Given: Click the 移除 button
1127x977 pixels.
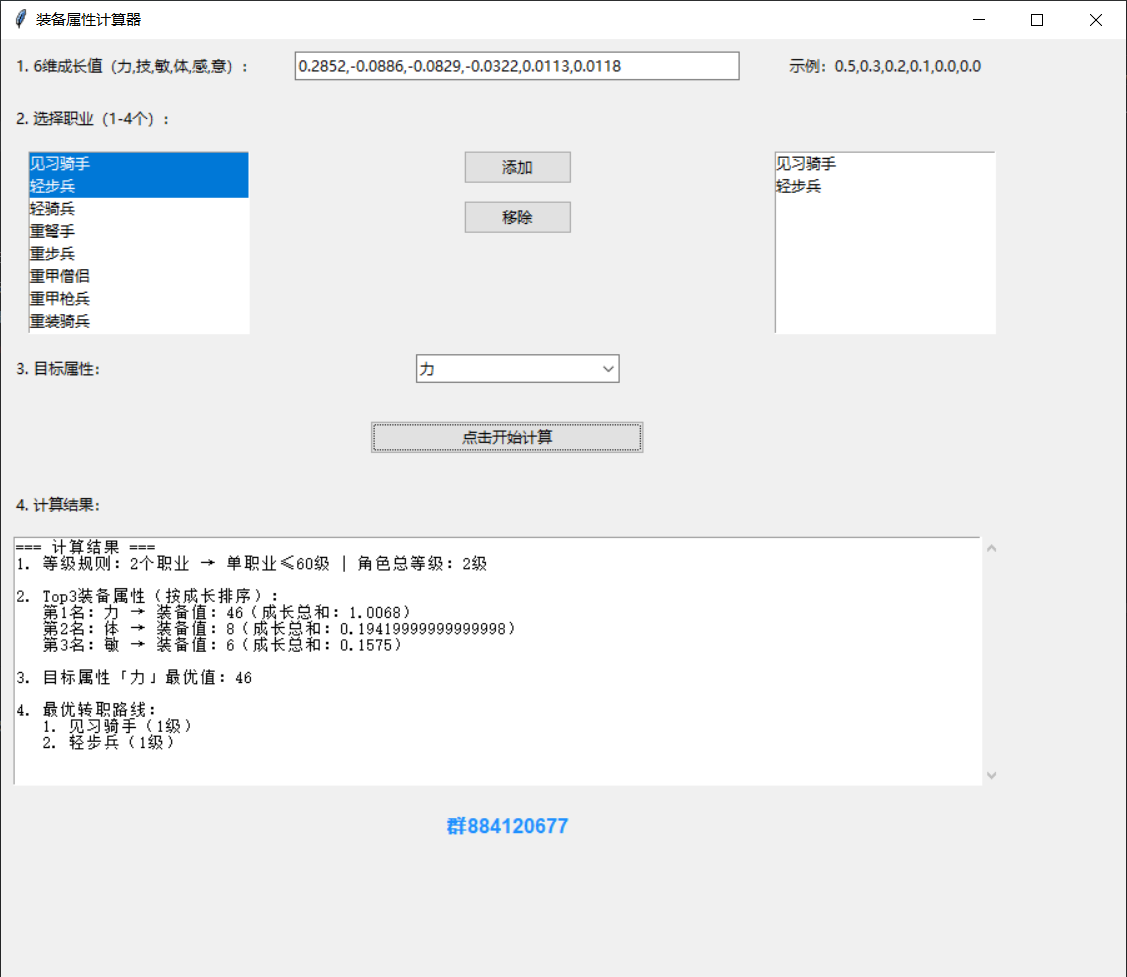Looking at the screenshot, I should (x=517, y=218).
